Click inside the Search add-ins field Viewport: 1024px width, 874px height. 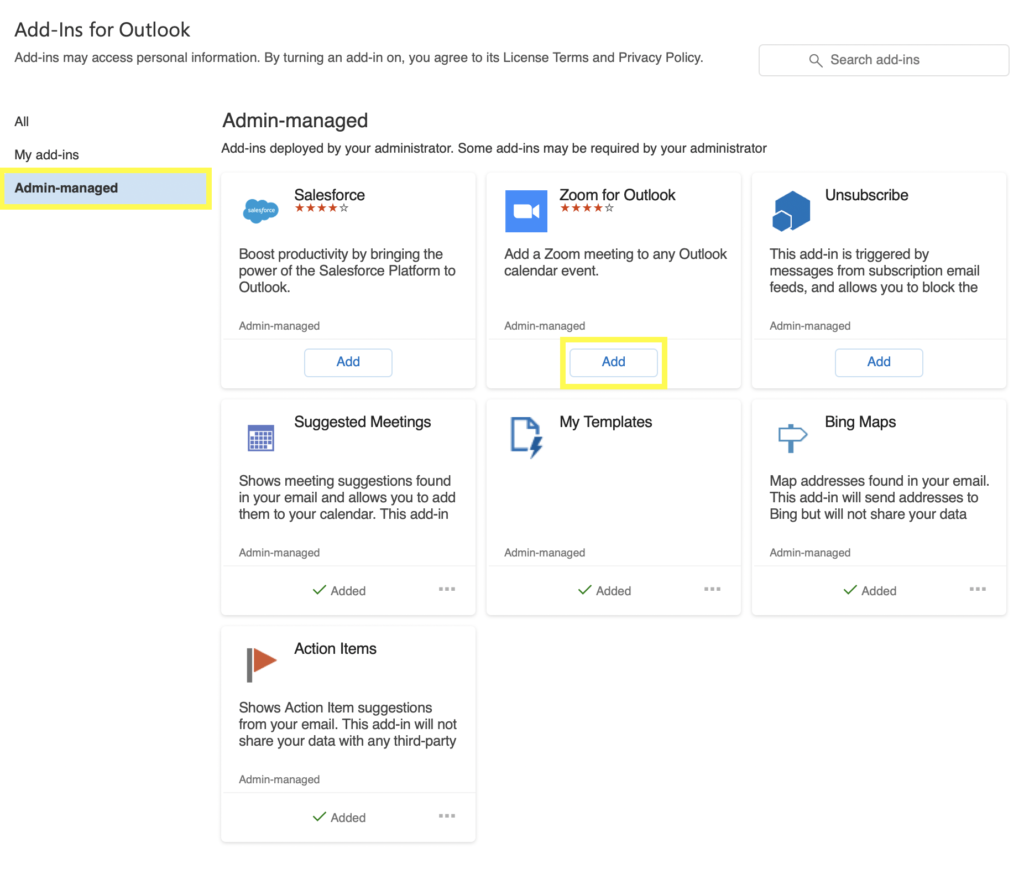click(x=884, y=60)
